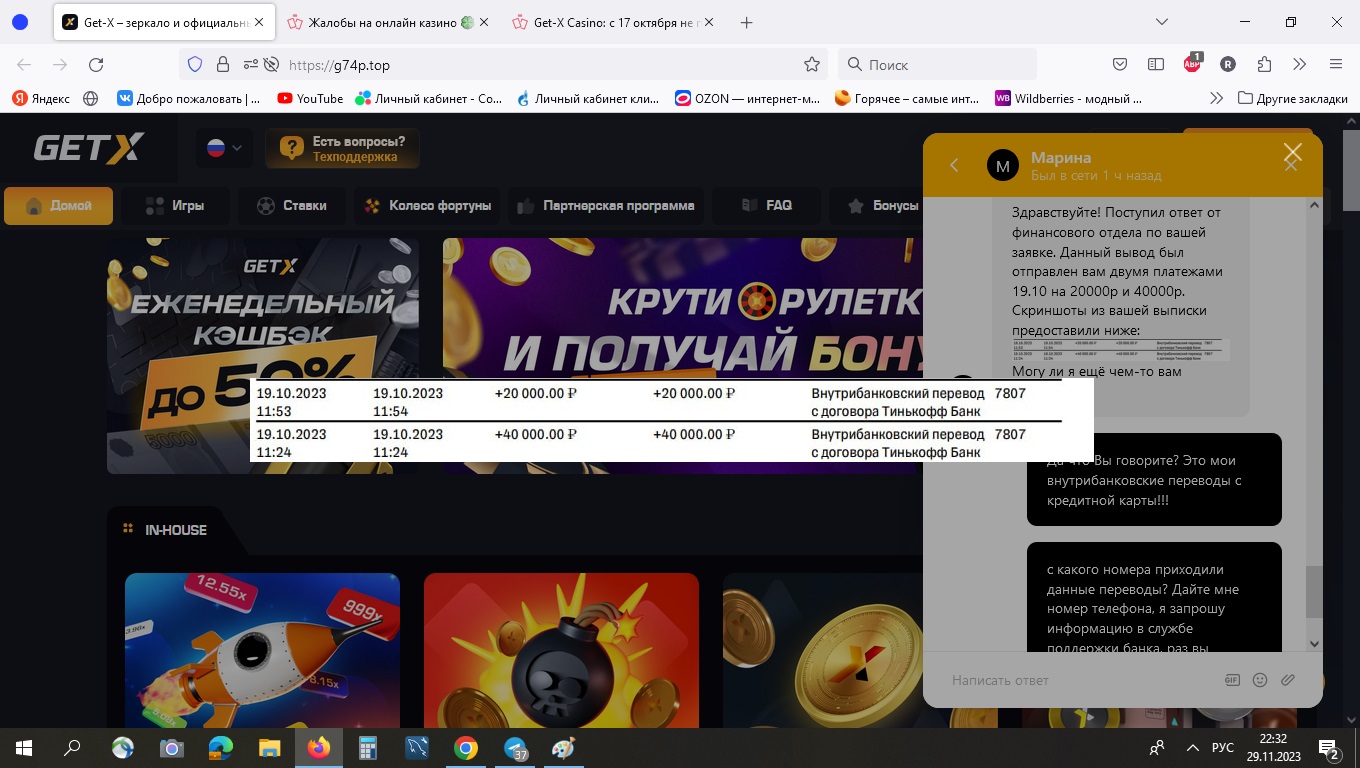
Task: Select the IN-HOUSE games tab
Action: (165, 530)
